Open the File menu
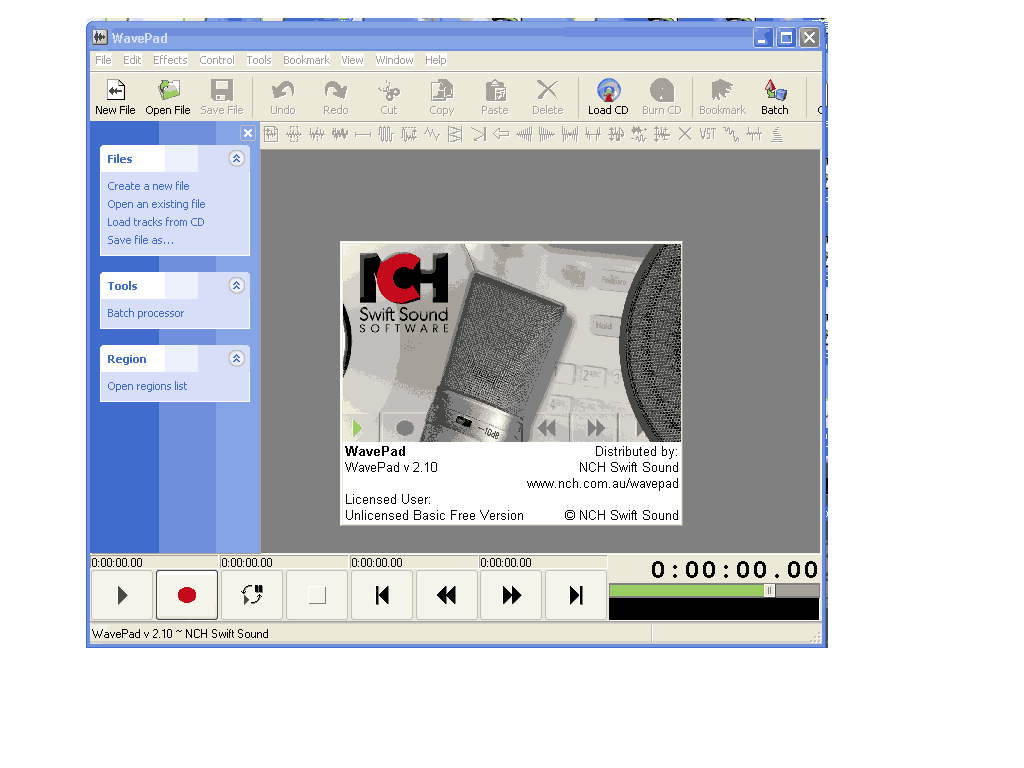Image resolution: width=1024 pixels, height=768 pixels. (x=103, y=60)
